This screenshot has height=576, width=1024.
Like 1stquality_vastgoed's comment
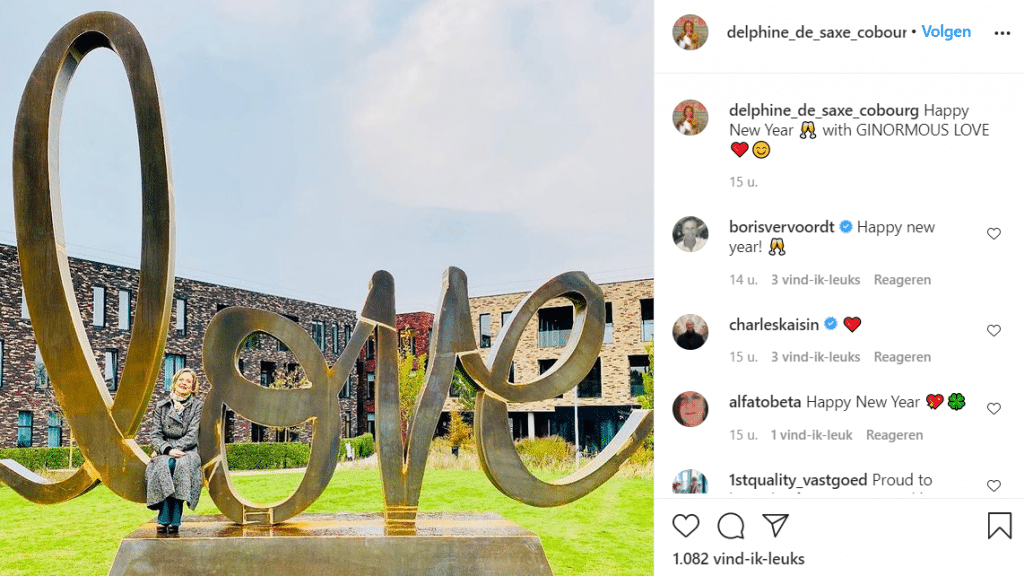993,486
